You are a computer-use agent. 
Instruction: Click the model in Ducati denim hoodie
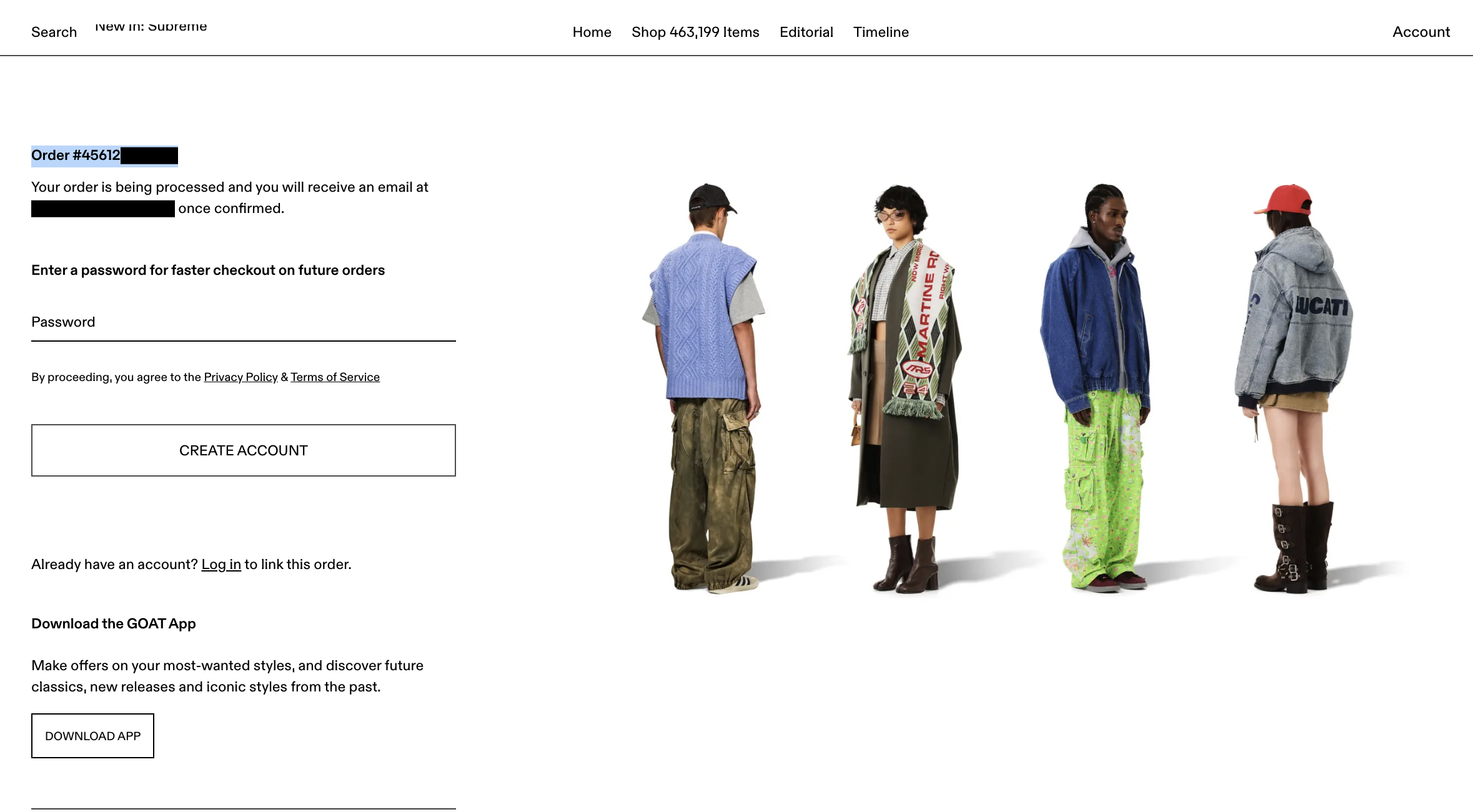pos(1293,387)
